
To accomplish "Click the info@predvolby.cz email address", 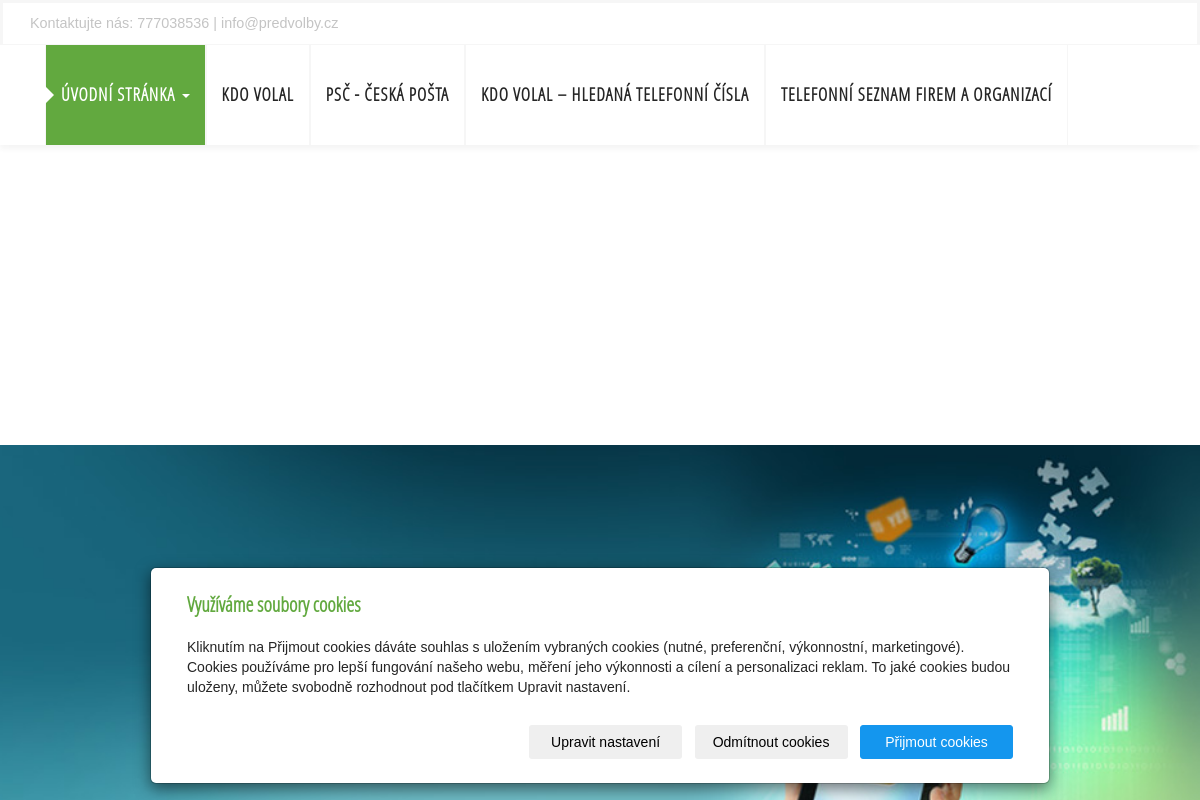I will click(x=279, y=23).
